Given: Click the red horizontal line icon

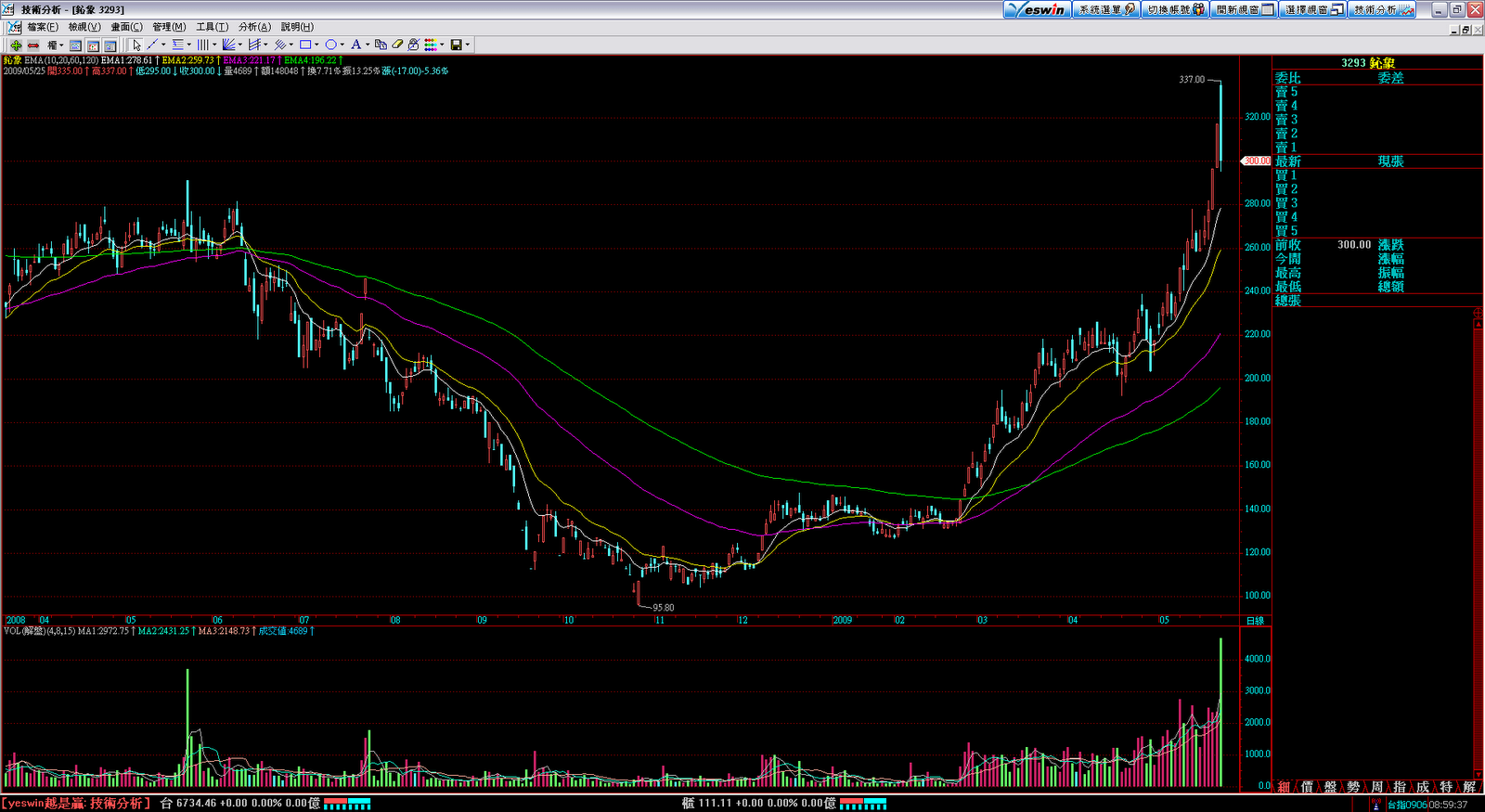Looking at the screenshot, I should tap(33, 45).
